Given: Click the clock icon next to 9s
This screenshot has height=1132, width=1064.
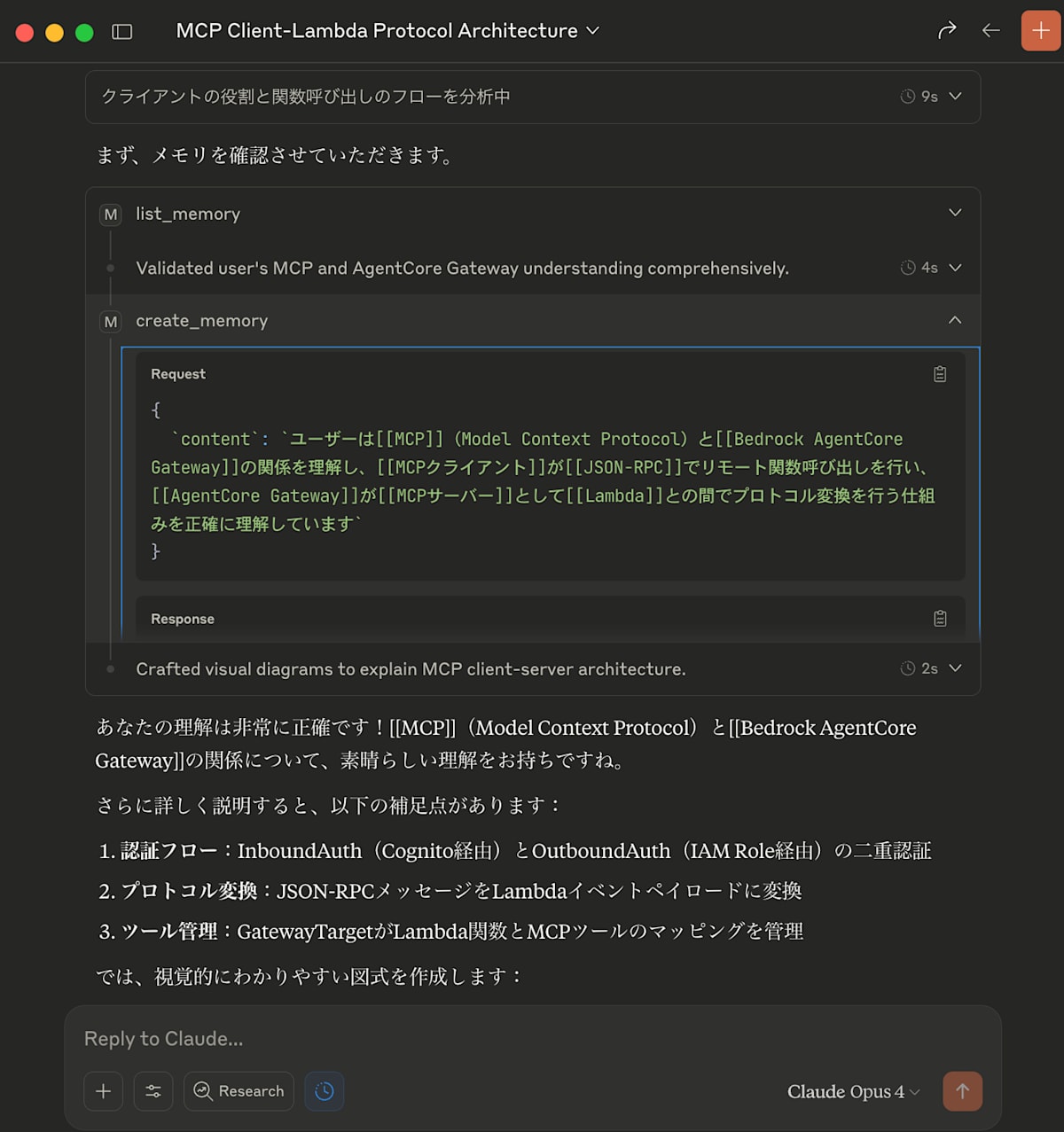Looking at the screenshot, I should pos(908,97).
